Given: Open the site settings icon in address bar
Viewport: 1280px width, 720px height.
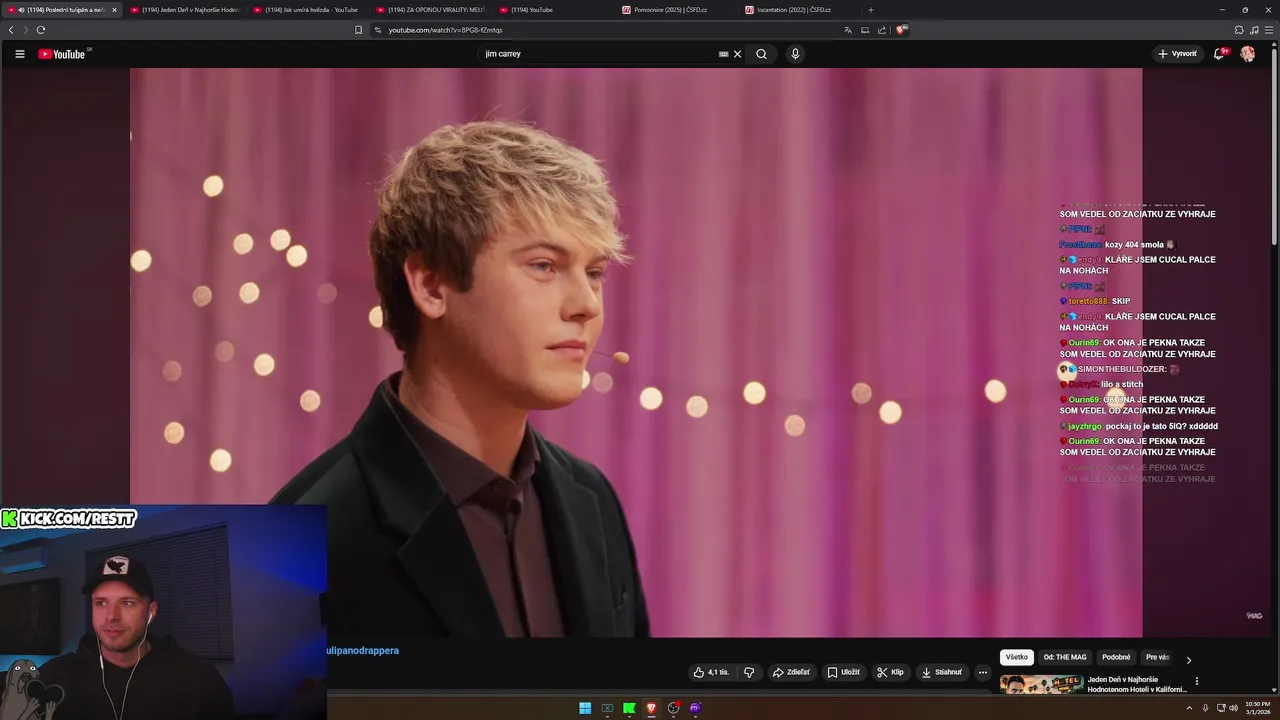Looking at the screenshot, I should (378, 30).
